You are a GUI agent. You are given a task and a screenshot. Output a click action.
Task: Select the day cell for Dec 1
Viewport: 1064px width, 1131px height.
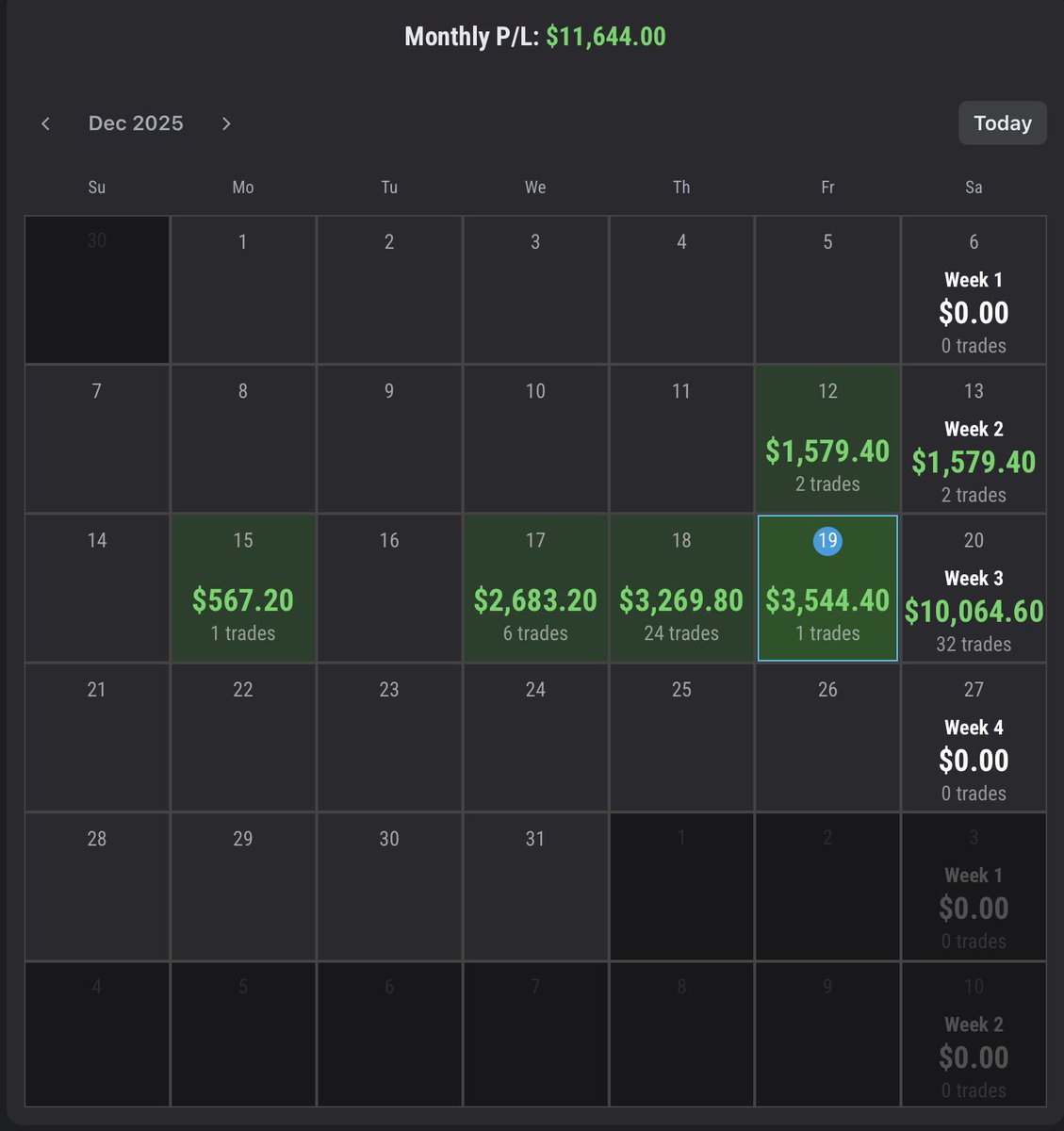pyautogui.click(x=243, y=290)
